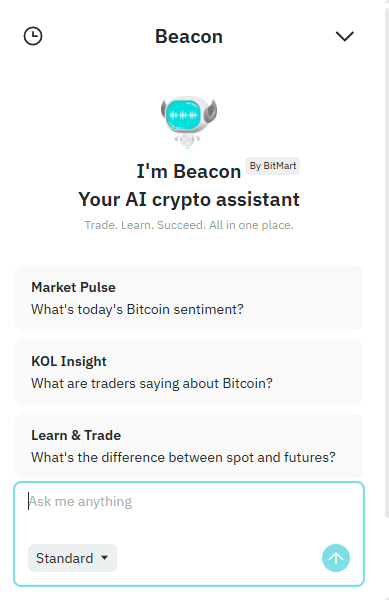Select the Learn & Trade suggestion card
Image resolution: width=389 pixels, height=600 pixels.
tap(189, 446)
